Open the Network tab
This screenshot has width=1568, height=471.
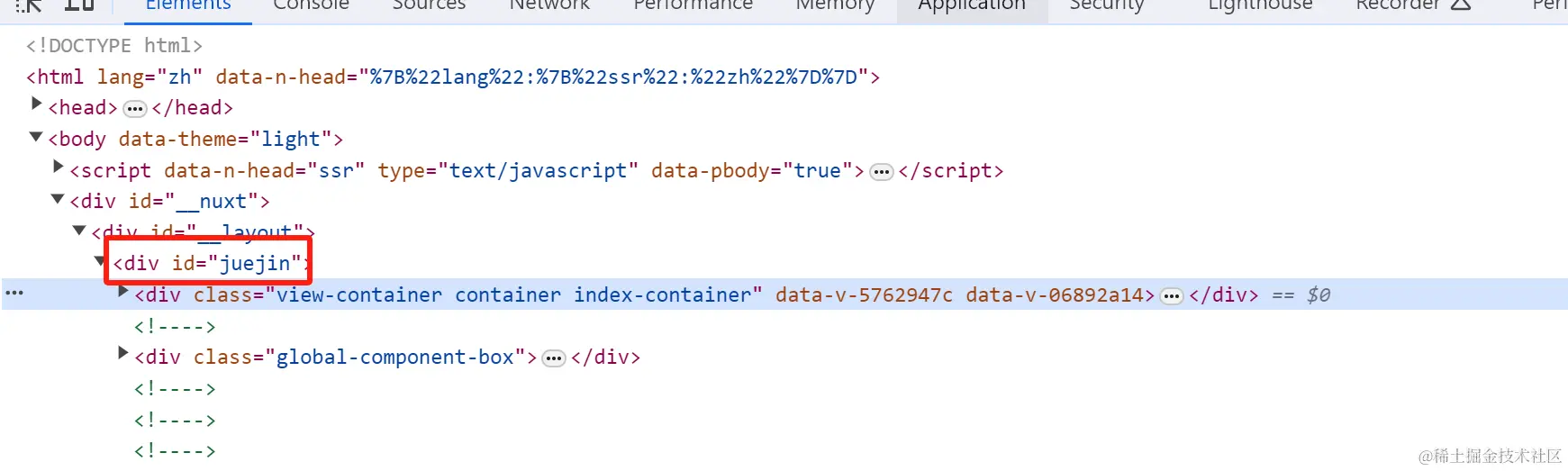549,5
